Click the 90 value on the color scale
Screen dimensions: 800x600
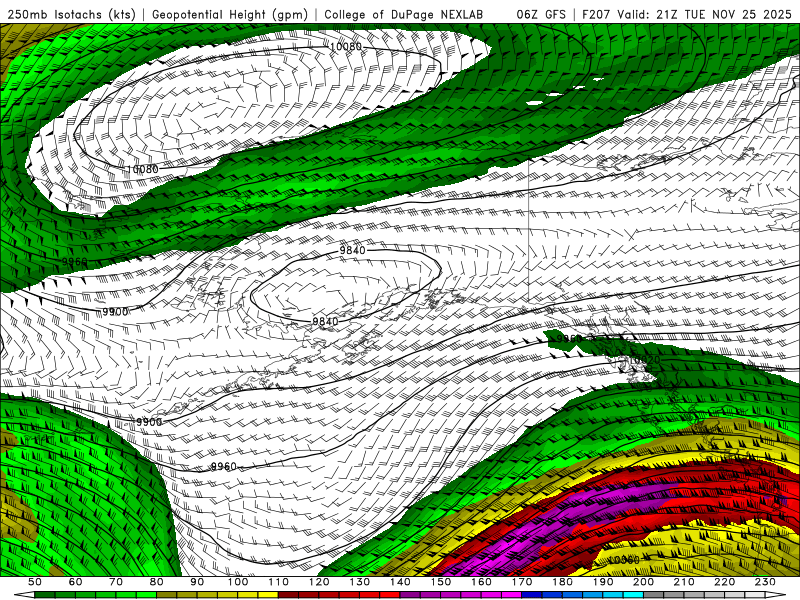(x=197, y=582)
